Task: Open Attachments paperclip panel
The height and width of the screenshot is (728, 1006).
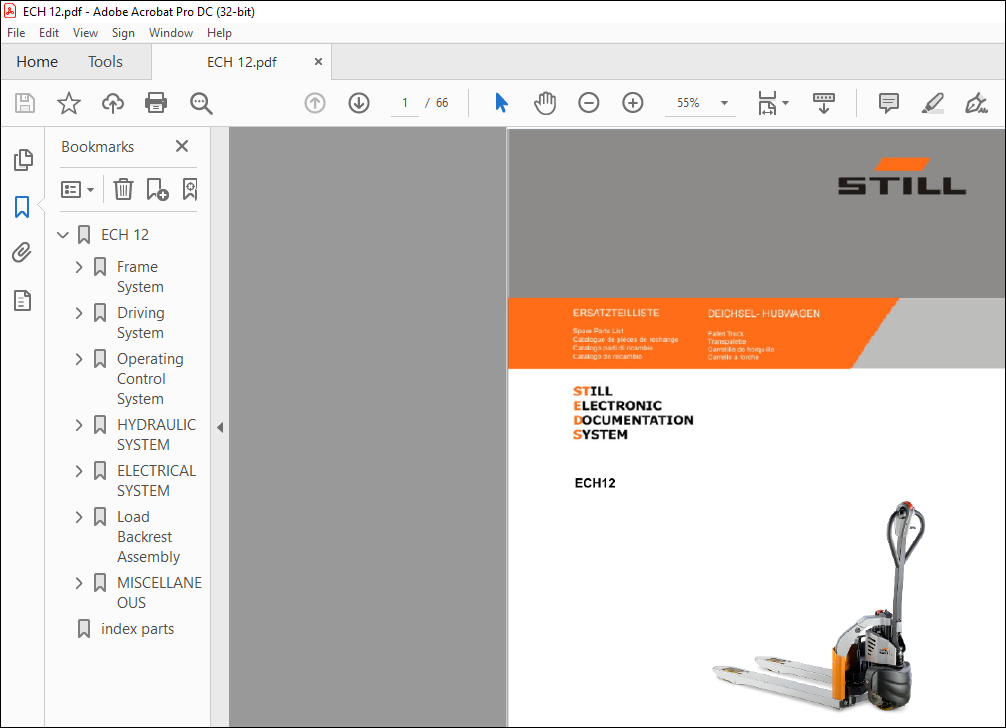Action: tap(22, 253)
